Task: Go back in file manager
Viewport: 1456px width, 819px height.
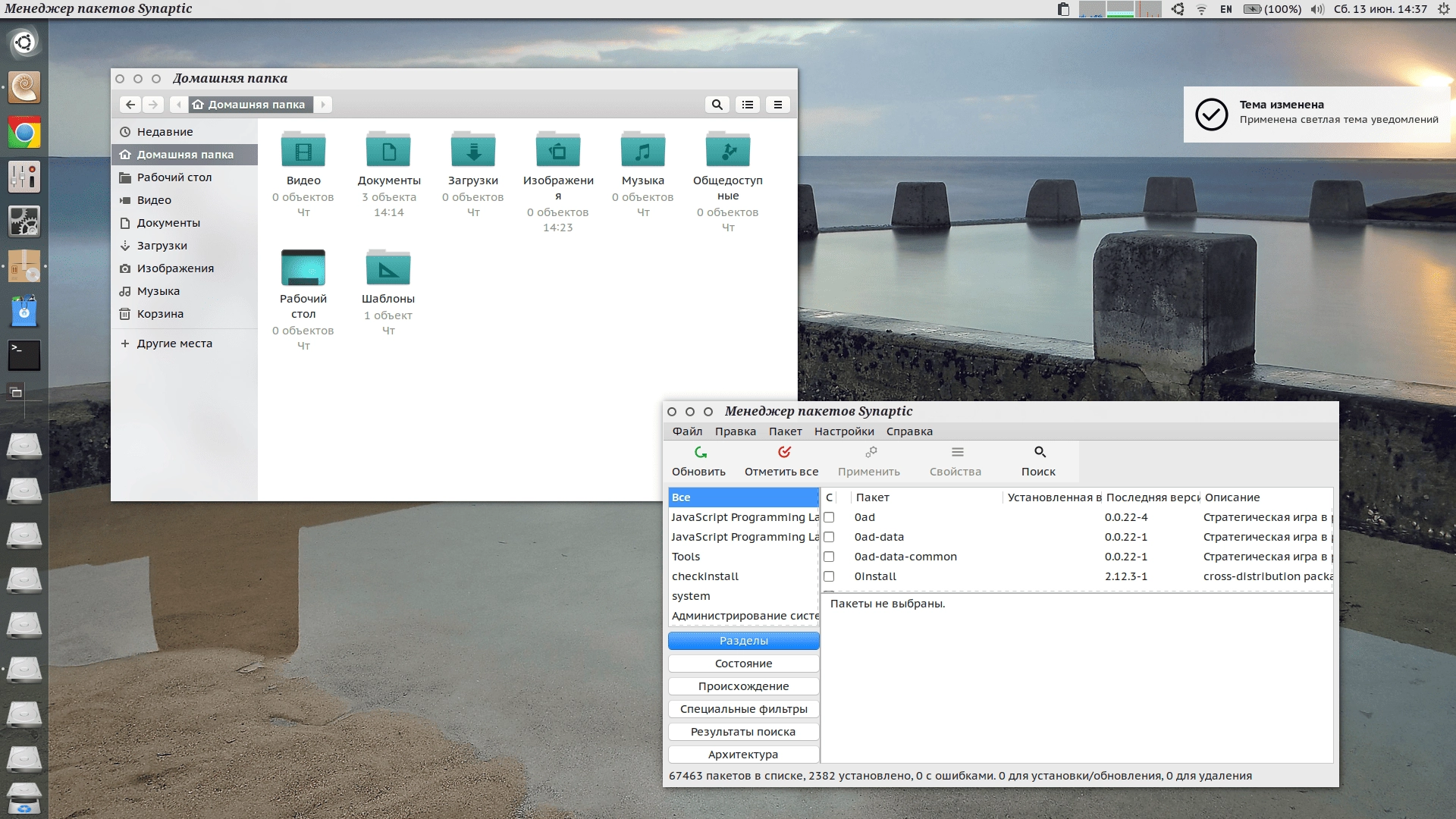Action: [x=130, y=105]
